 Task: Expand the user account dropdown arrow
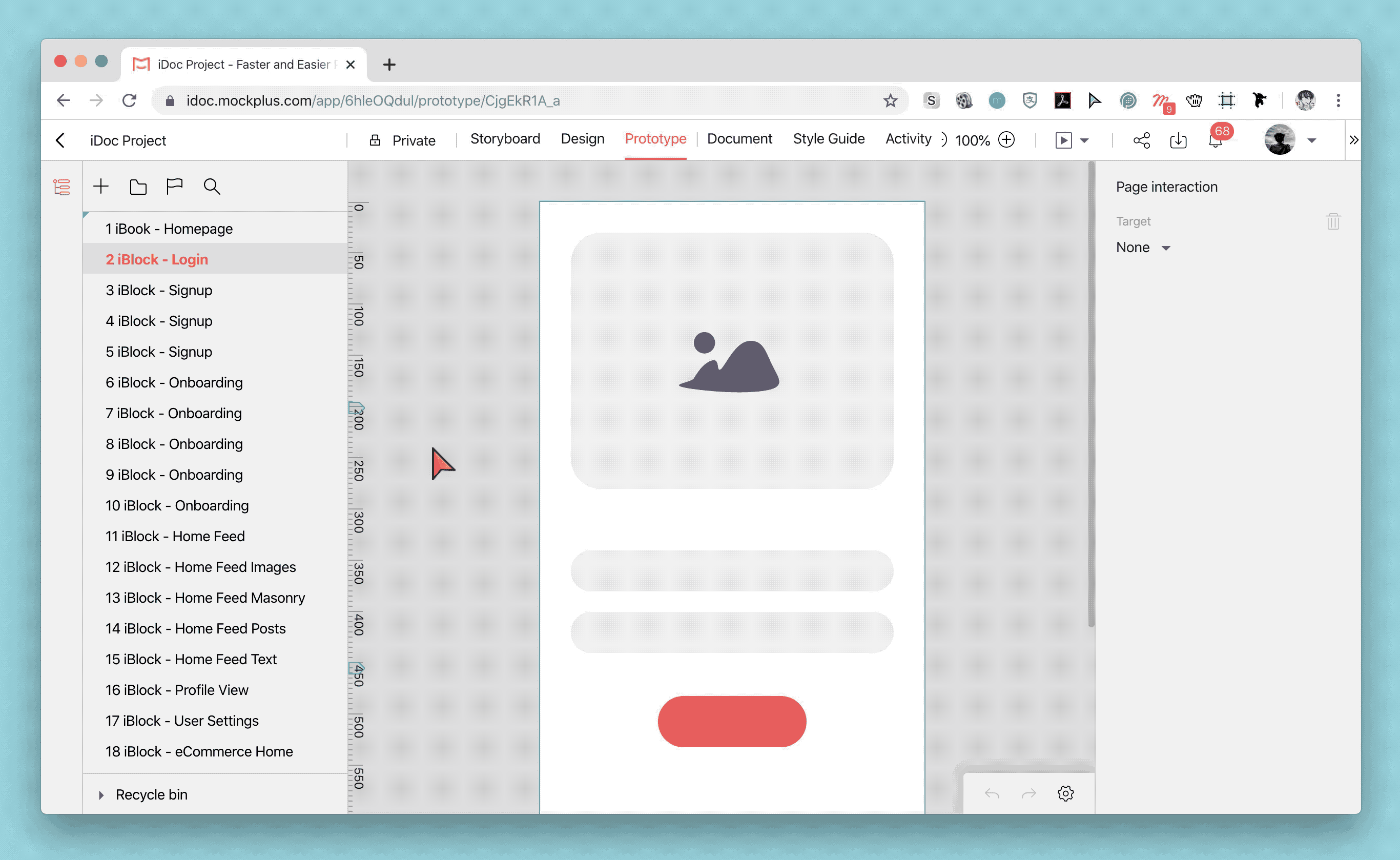point(1311,140)
